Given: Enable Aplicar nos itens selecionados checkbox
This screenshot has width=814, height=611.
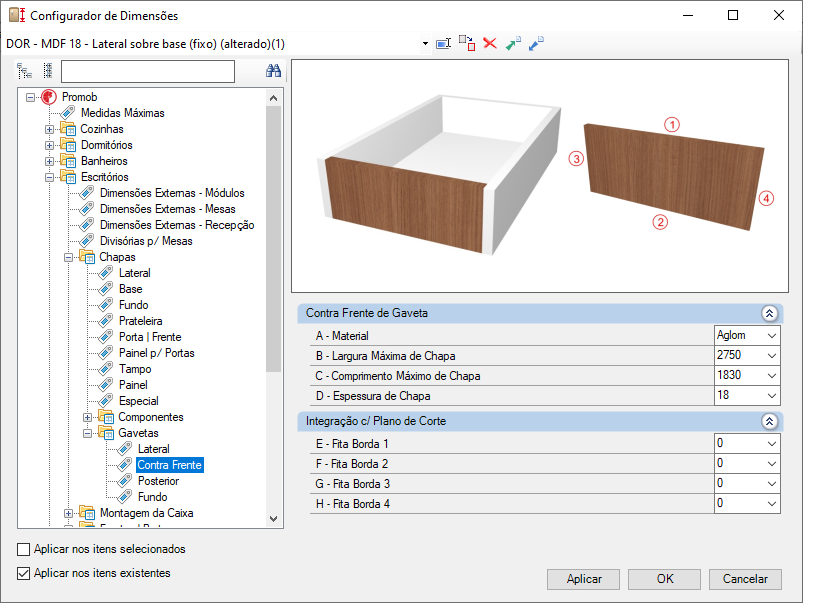Looking at the screenshot, I should (x=23, y=549).
